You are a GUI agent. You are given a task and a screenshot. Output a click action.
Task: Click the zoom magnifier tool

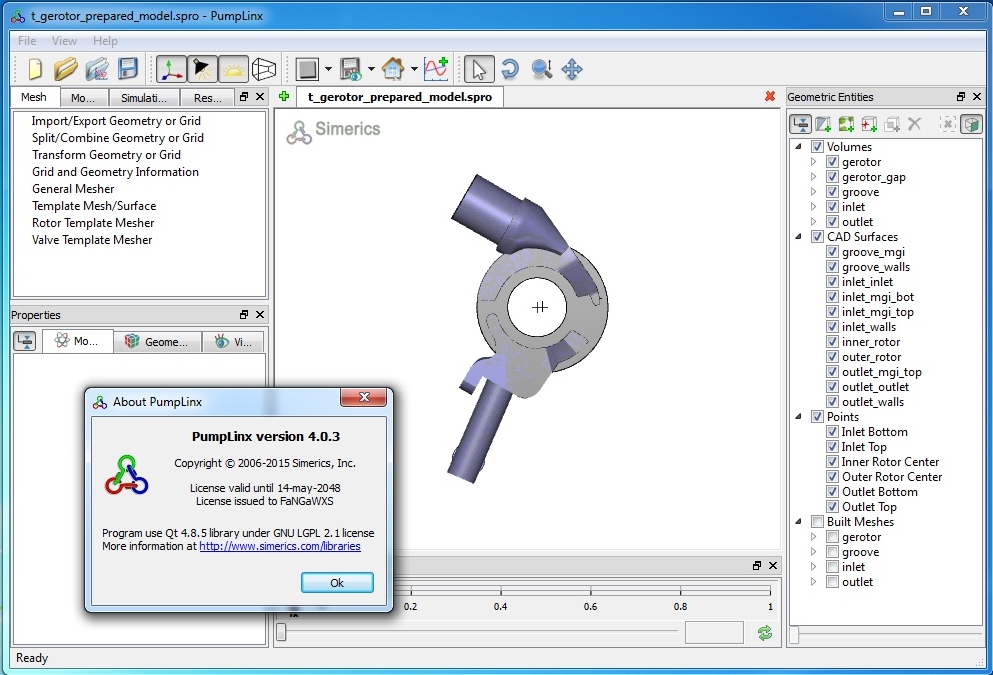coord(541,69)
